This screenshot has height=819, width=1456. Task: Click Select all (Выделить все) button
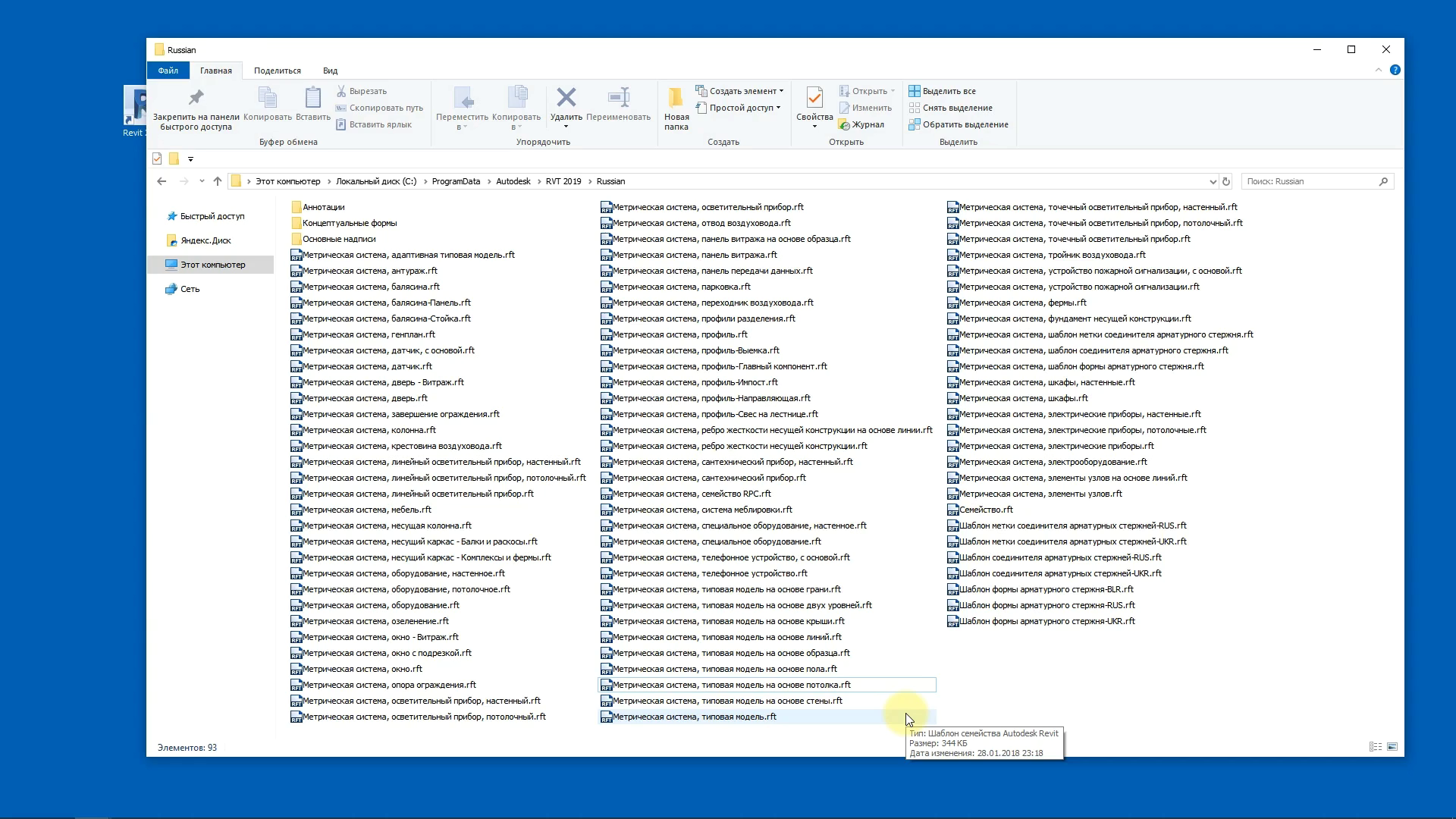[x=943, y=91]
